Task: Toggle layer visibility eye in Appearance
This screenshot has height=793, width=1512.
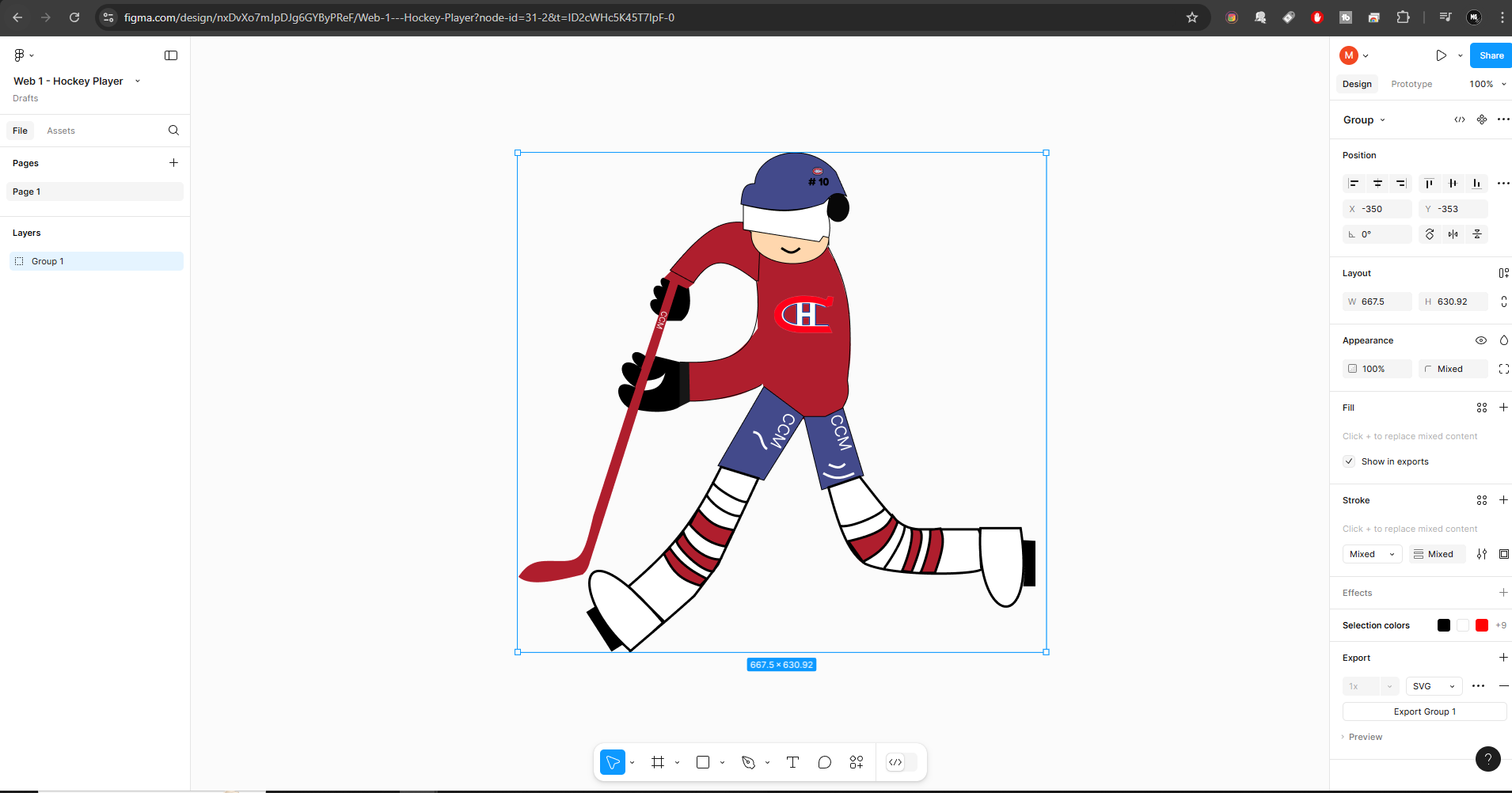Action: point(1480,340)
